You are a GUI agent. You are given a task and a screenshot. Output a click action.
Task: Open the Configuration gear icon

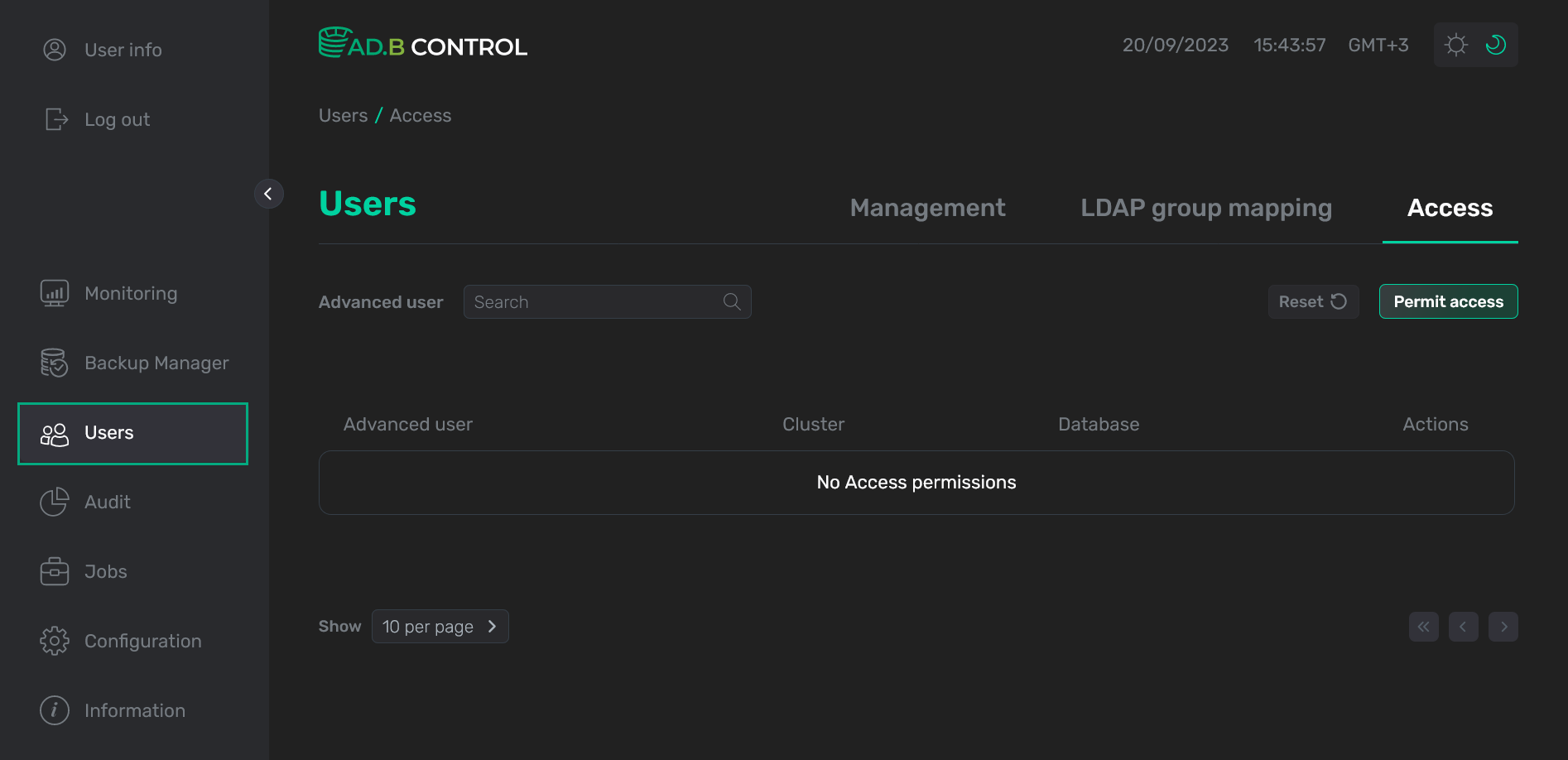(x=54, y=641)
